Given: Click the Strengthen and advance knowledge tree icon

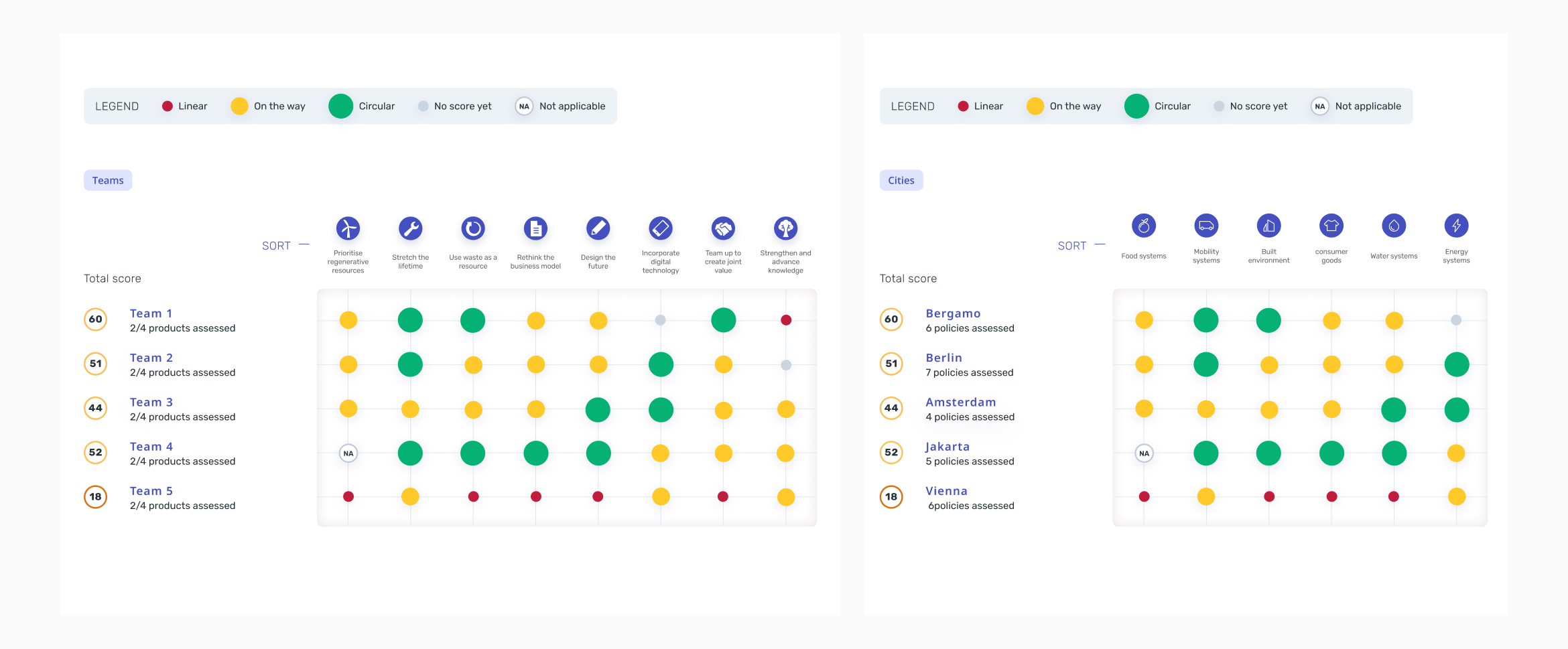Looking at the screenshot, I should point(785,228).
